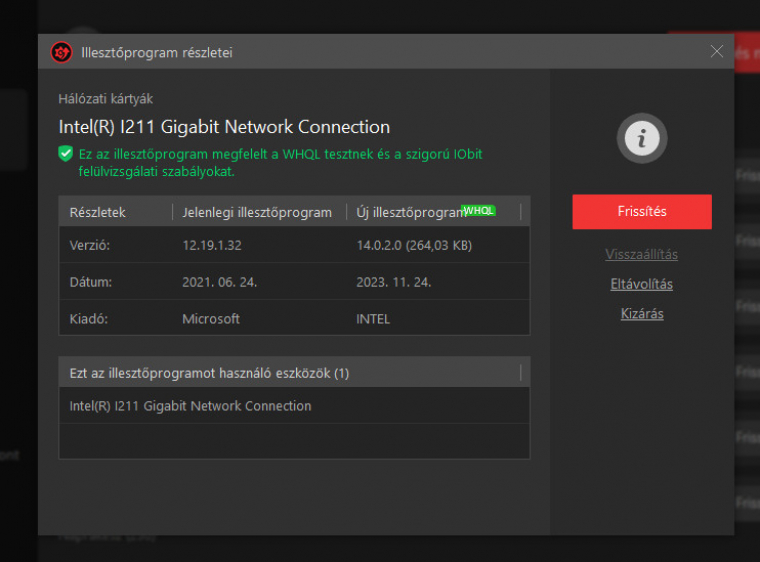Click the Verzió: row label

click(90, 245)
